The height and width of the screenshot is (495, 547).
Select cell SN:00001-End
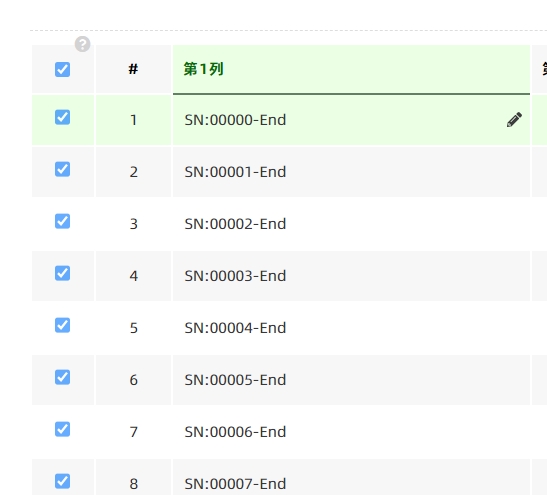(x=351, y=172)
